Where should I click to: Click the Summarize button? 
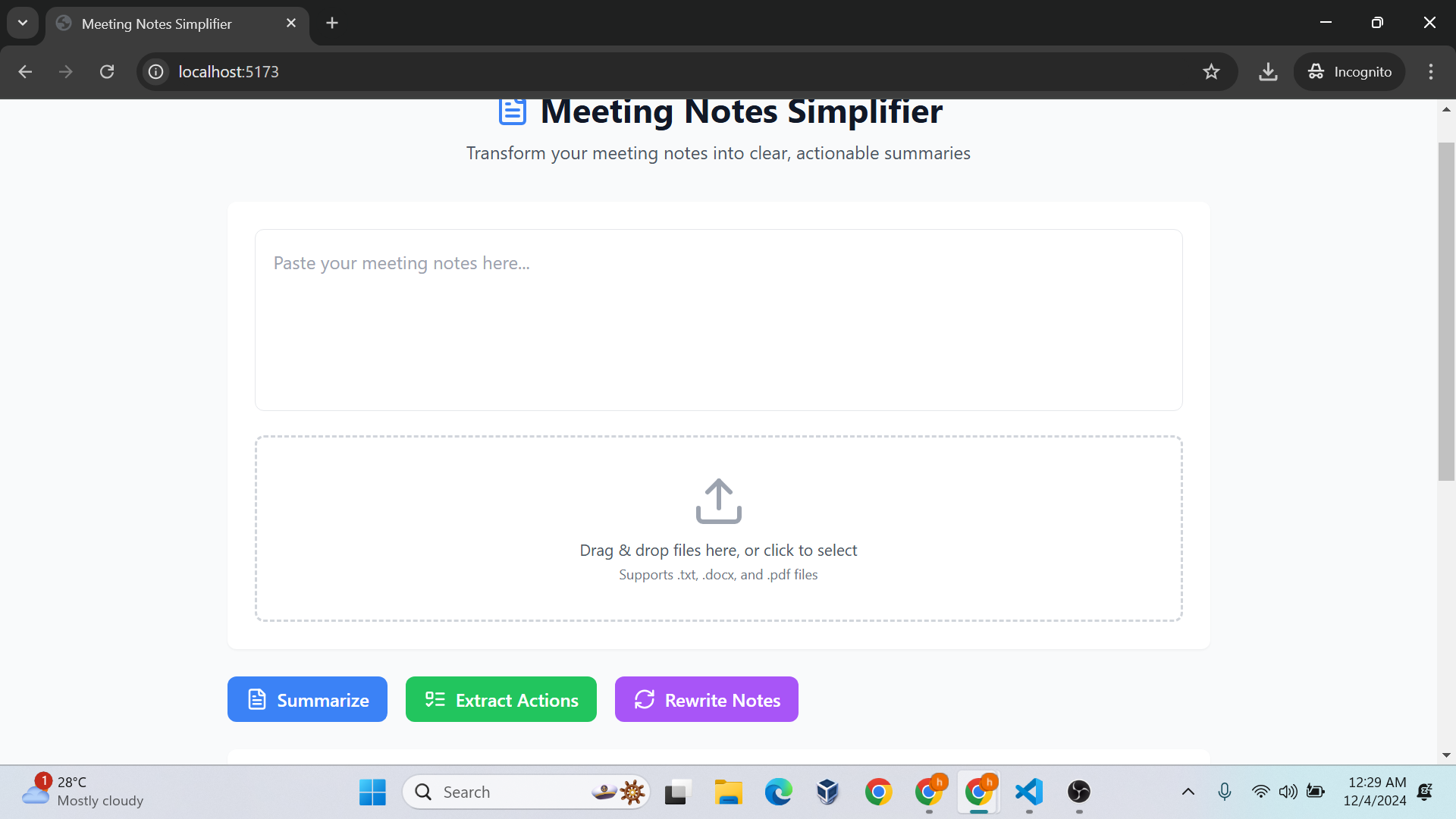[x=307, y=699]
